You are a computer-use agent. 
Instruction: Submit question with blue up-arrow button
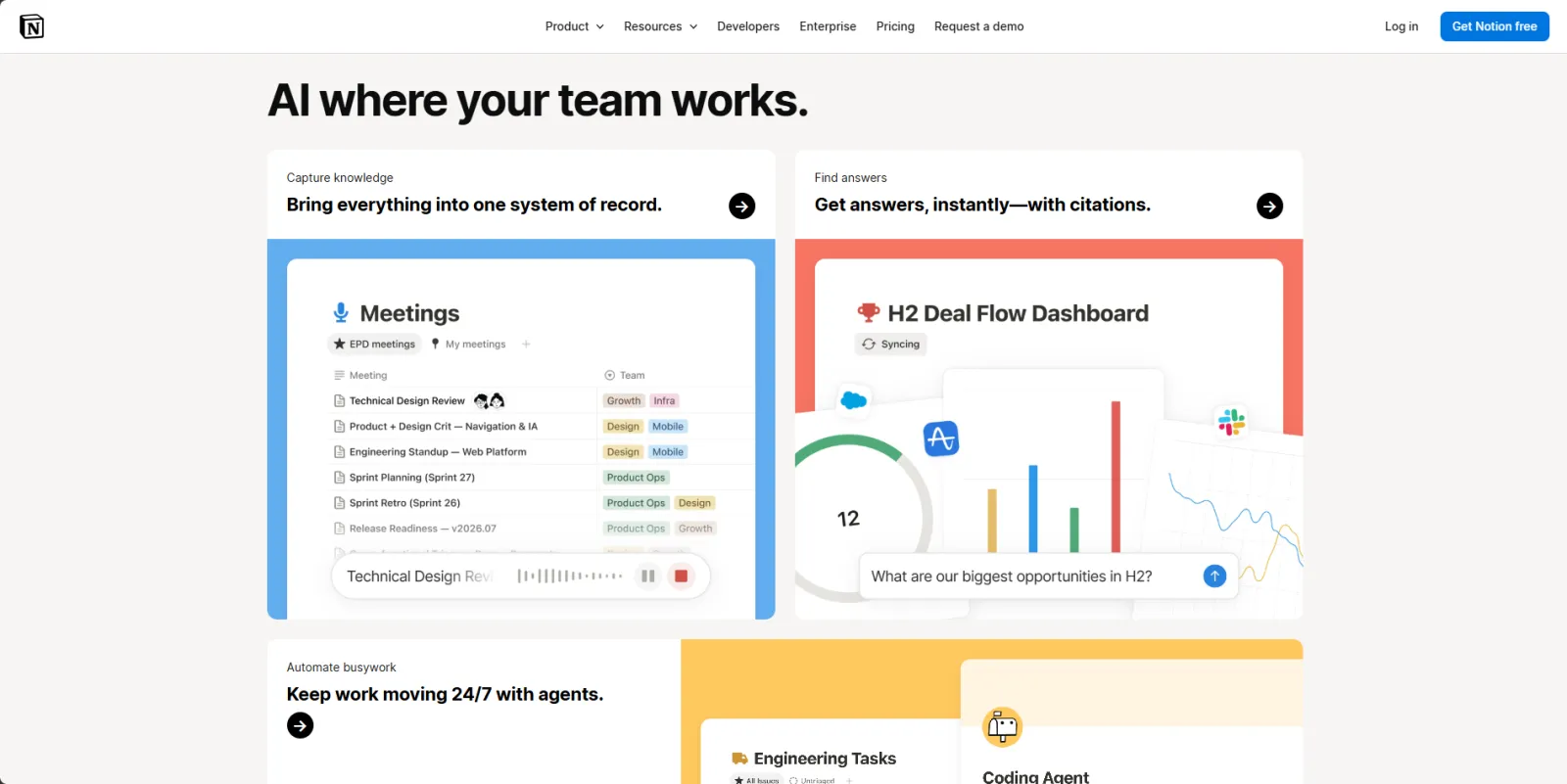coord(1214,576)
